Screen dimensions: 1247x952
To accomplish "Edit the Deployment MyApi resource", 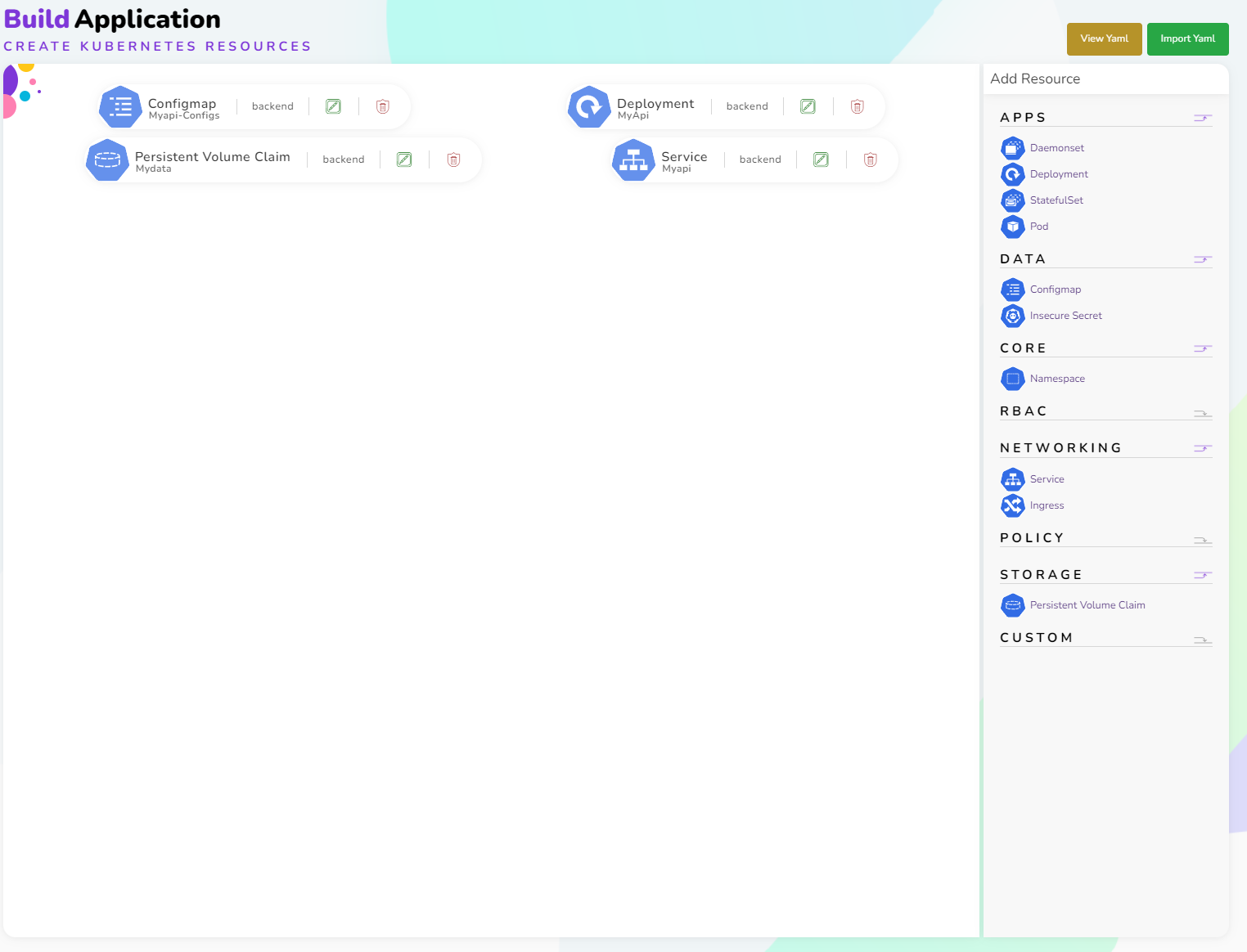I will [x=808, y=106].
